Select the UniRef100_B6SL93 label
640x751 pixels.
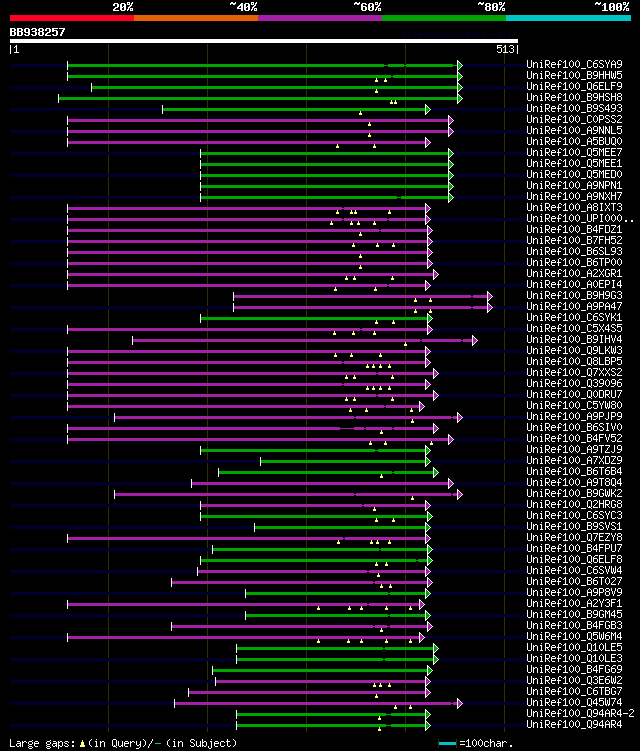[574, 251]
